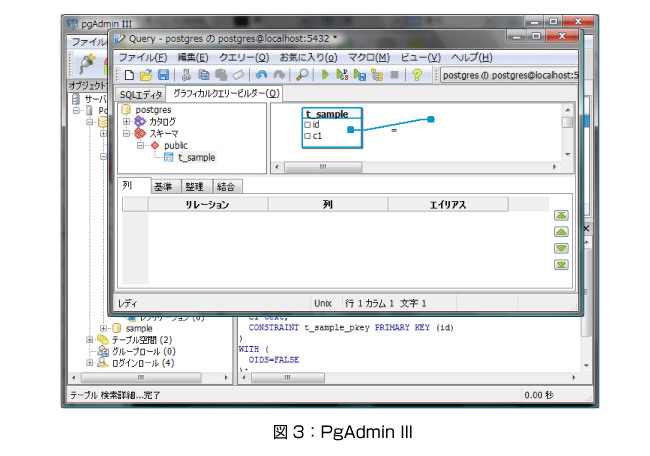Select グループロール (0) in pgAdmin tree

click(143, 352)
